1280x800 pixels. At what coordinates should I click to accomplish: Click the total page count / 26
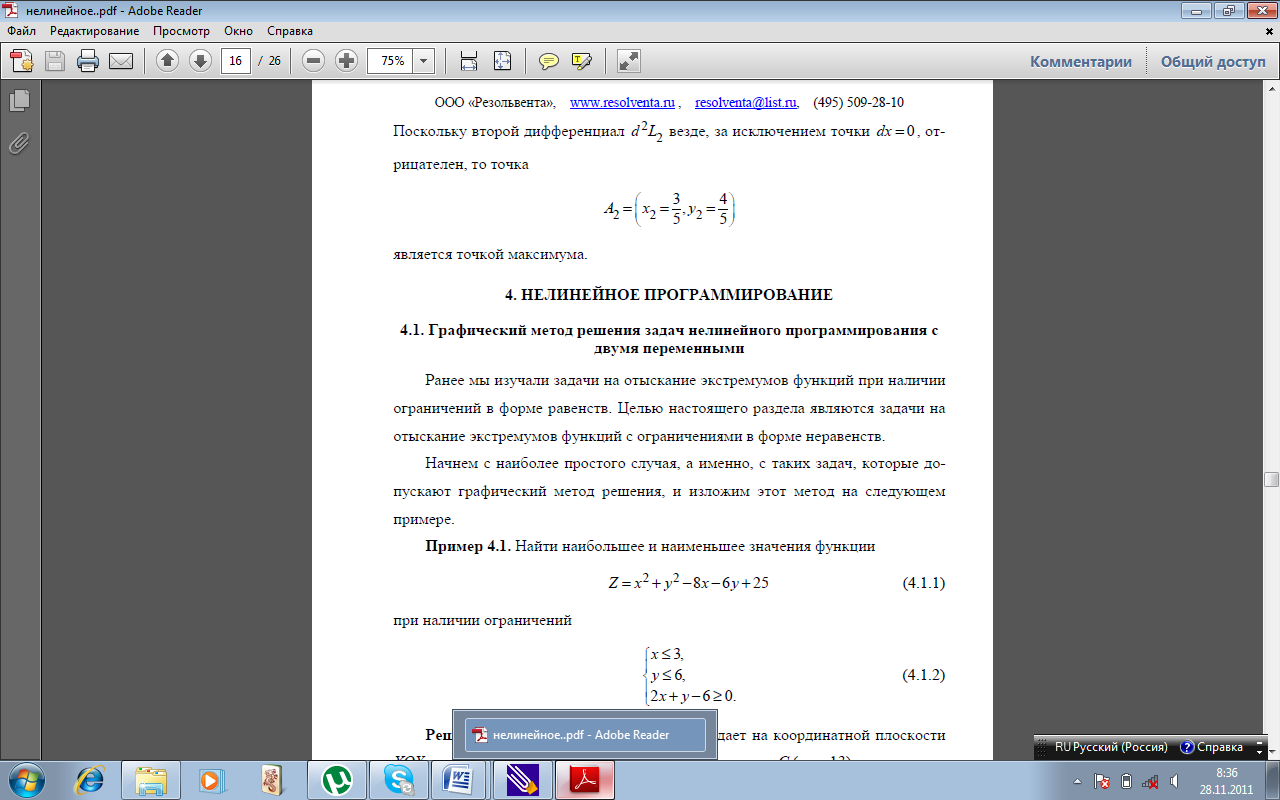click(x=270, y=61)
